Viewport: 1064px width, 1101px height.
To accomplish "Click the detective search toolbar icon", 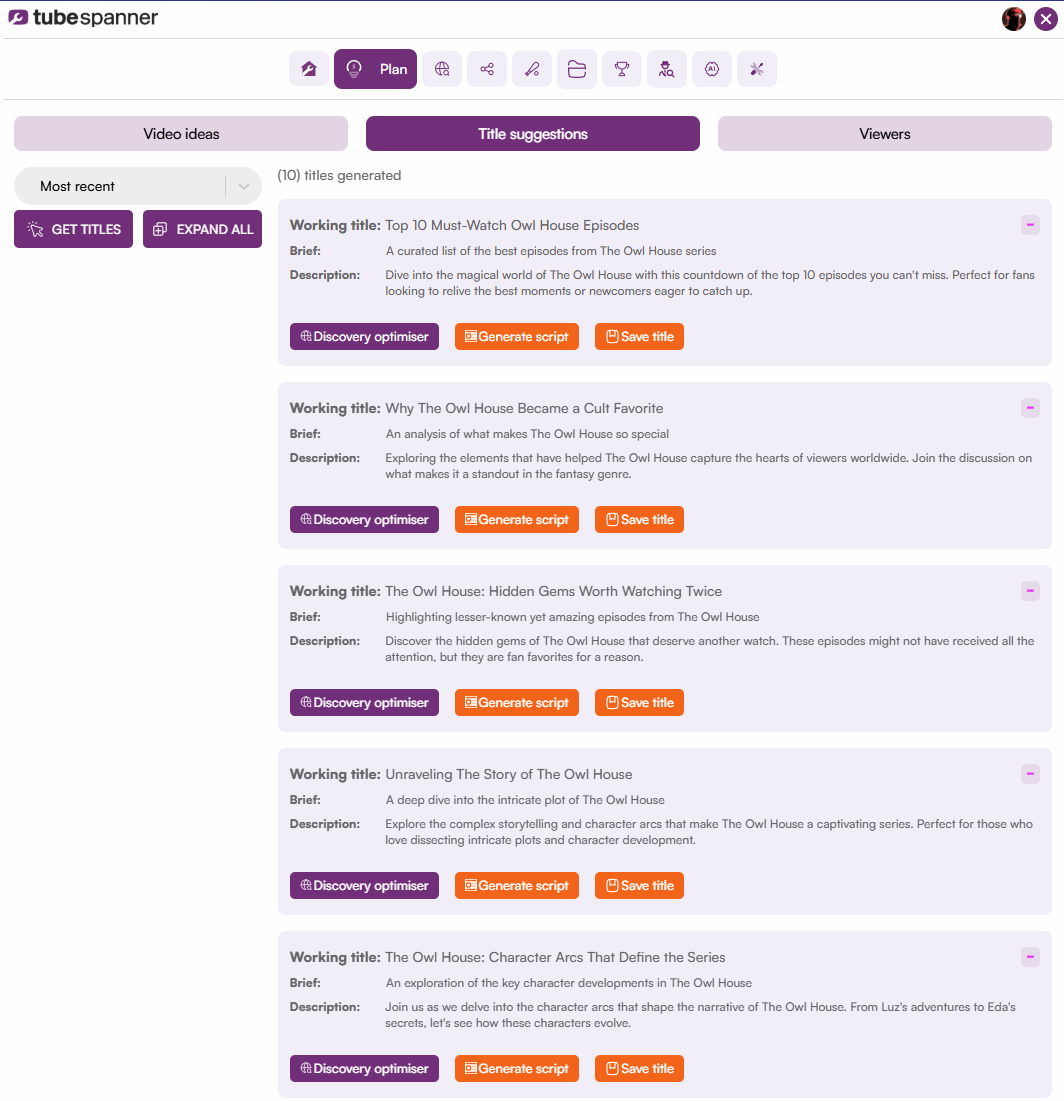I will (x=666, y=69).
